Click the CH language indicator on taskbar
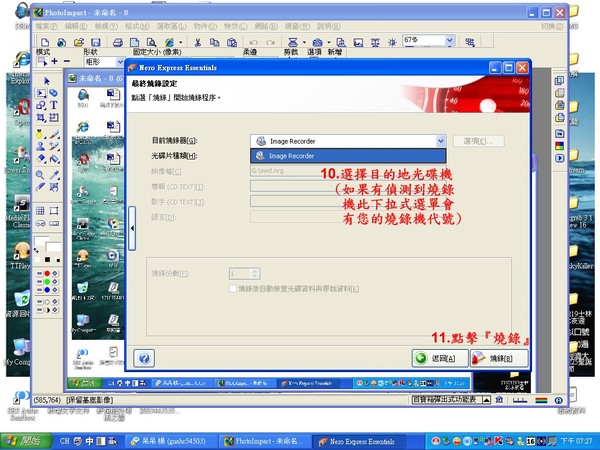Screen dimensions: 600x450 tap(65, 441)
